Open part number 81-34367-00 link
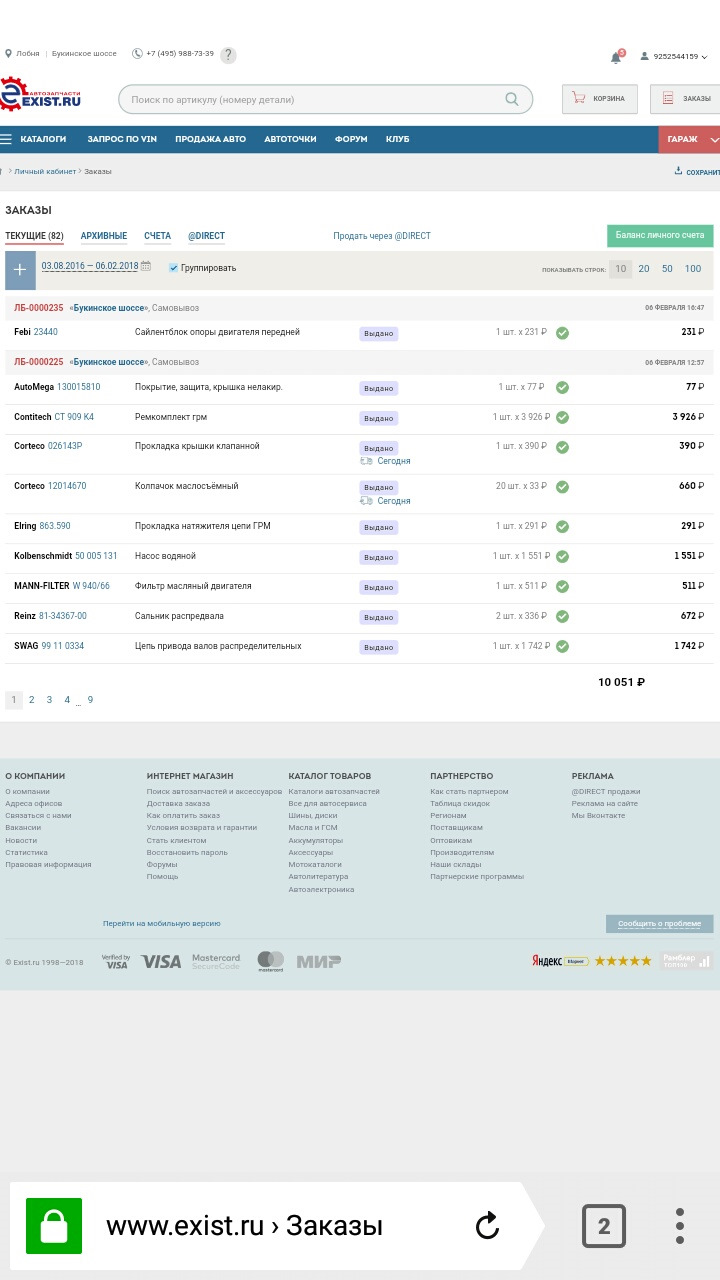Image resolution: width=720 pixels, height=1280 pixels. (63, 616)
